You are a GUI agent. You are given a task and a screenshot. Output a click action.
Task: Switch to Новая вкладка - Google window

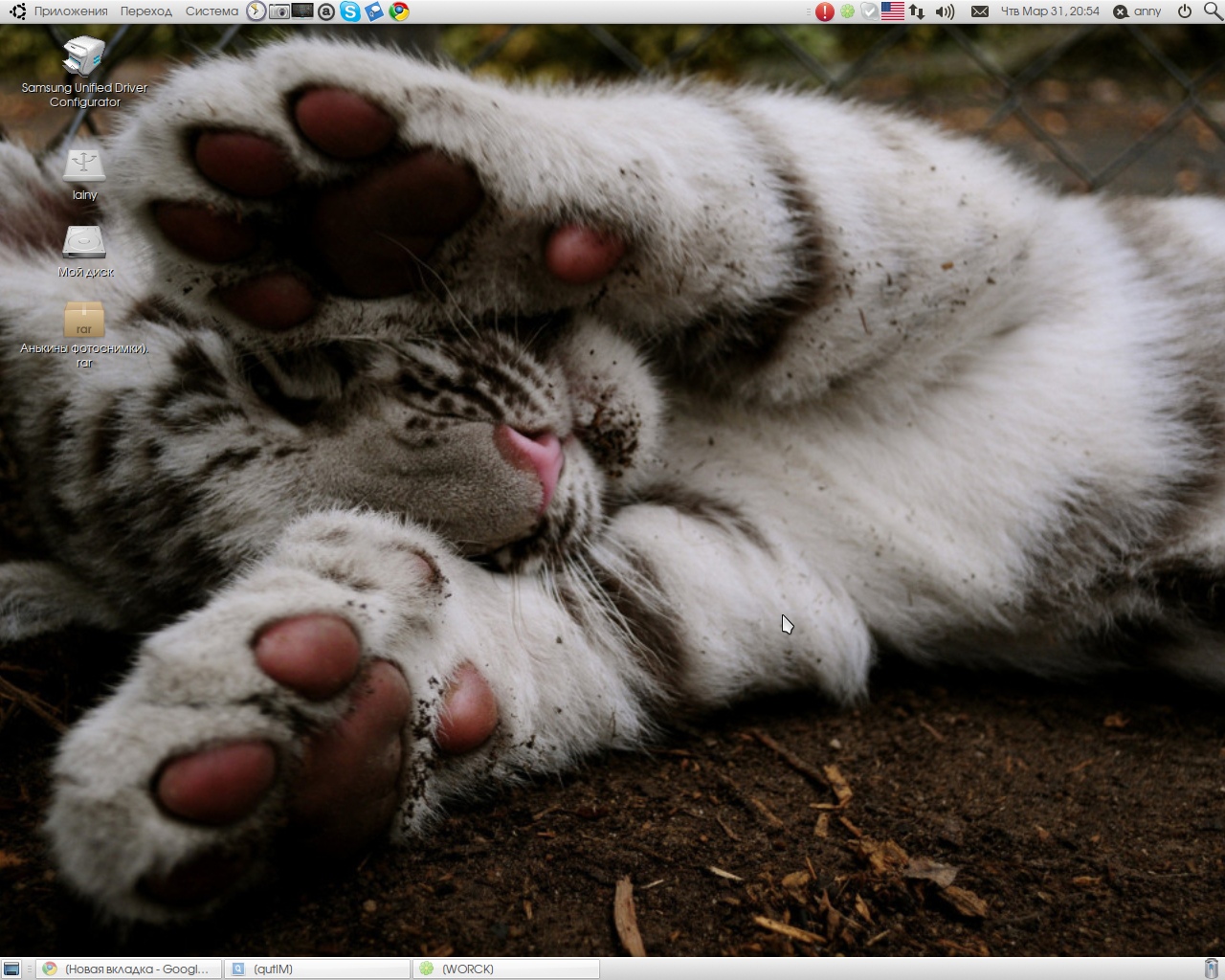[128, 969]
